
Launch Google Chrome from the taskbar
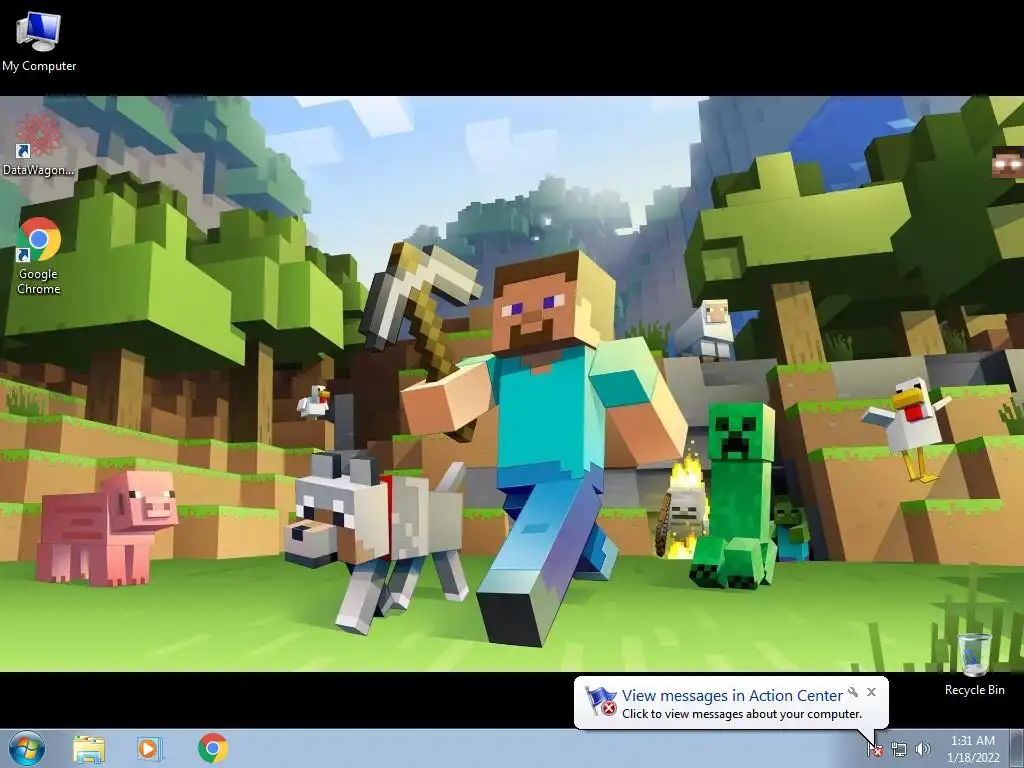tap(212, 748)
